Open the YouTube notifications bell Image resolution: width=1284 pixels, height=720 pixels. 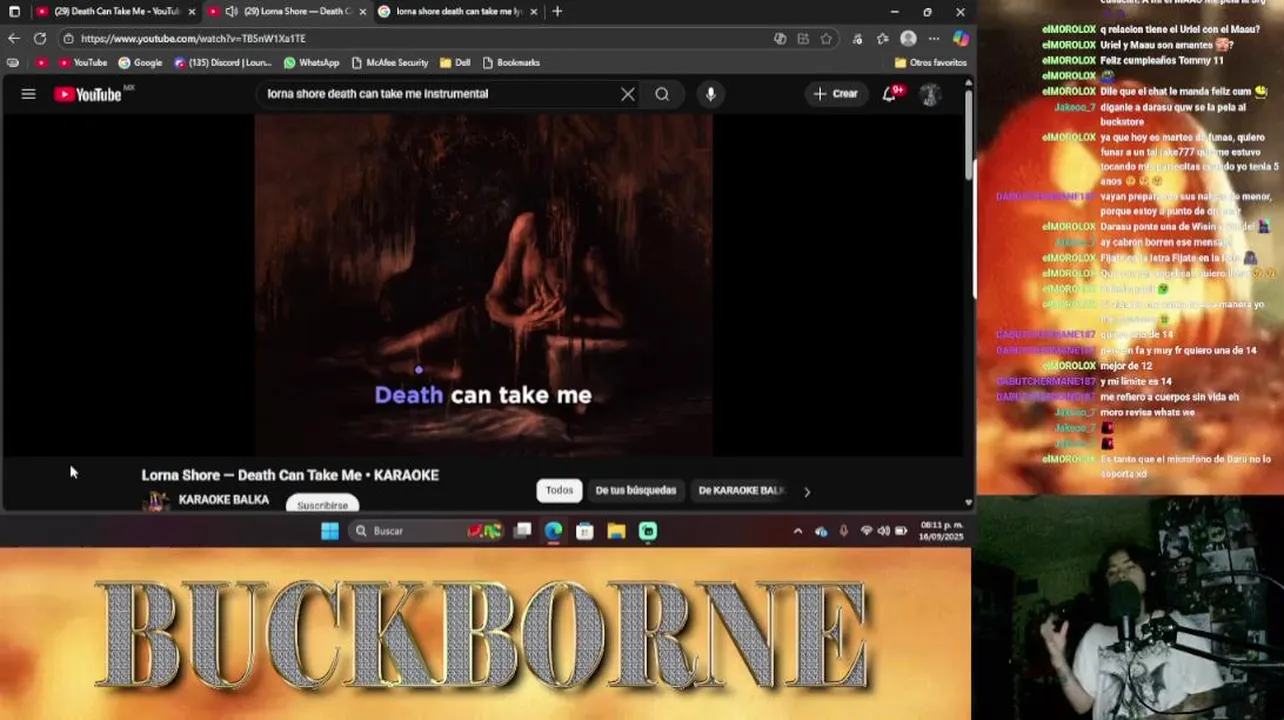pos(889,94)
